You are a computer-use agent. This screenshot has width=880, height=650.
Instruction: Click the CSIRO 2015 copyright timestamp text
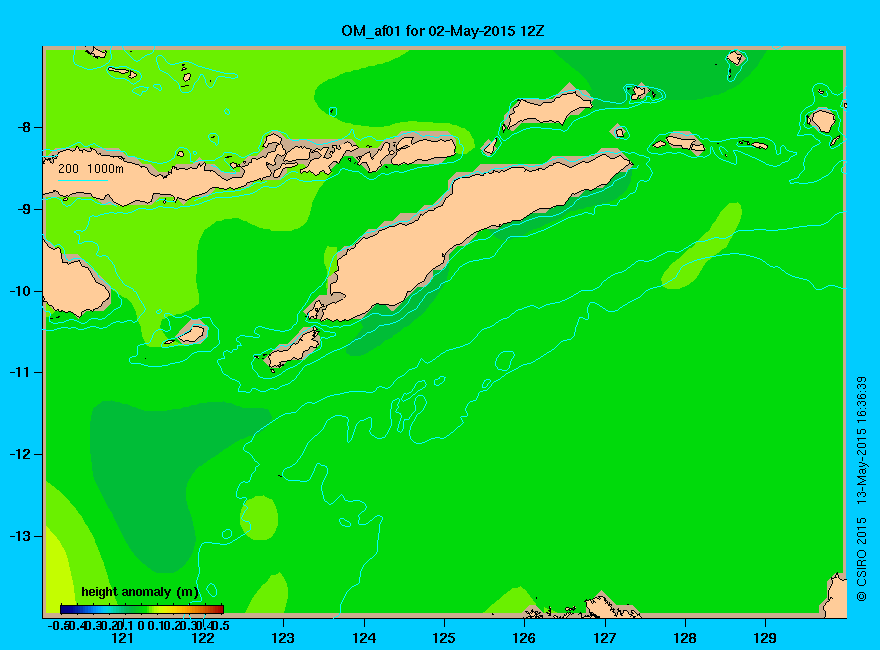coord(861,489)
